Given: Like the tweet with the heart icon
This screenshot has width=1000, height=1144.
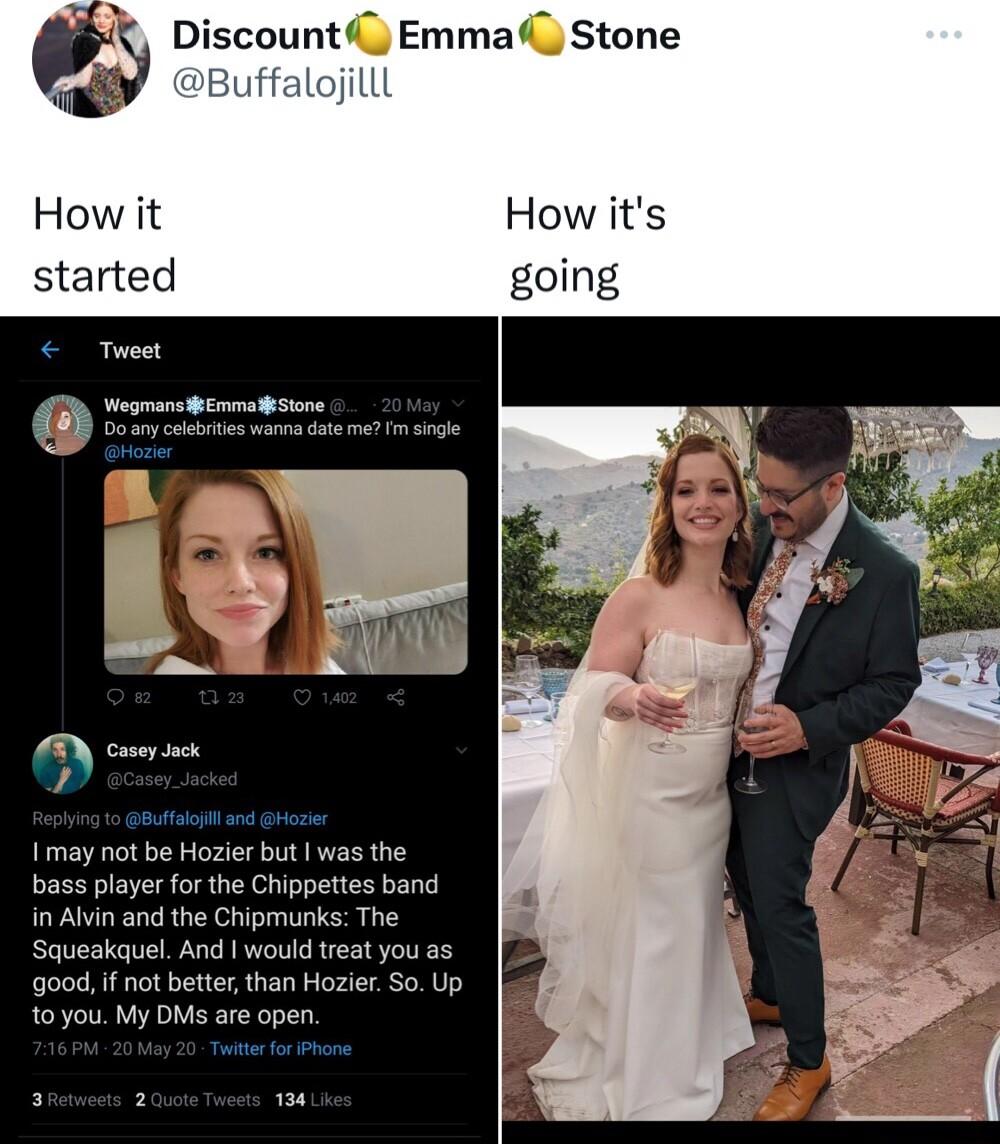Looking at the screenshot, I should pos(300,697).
